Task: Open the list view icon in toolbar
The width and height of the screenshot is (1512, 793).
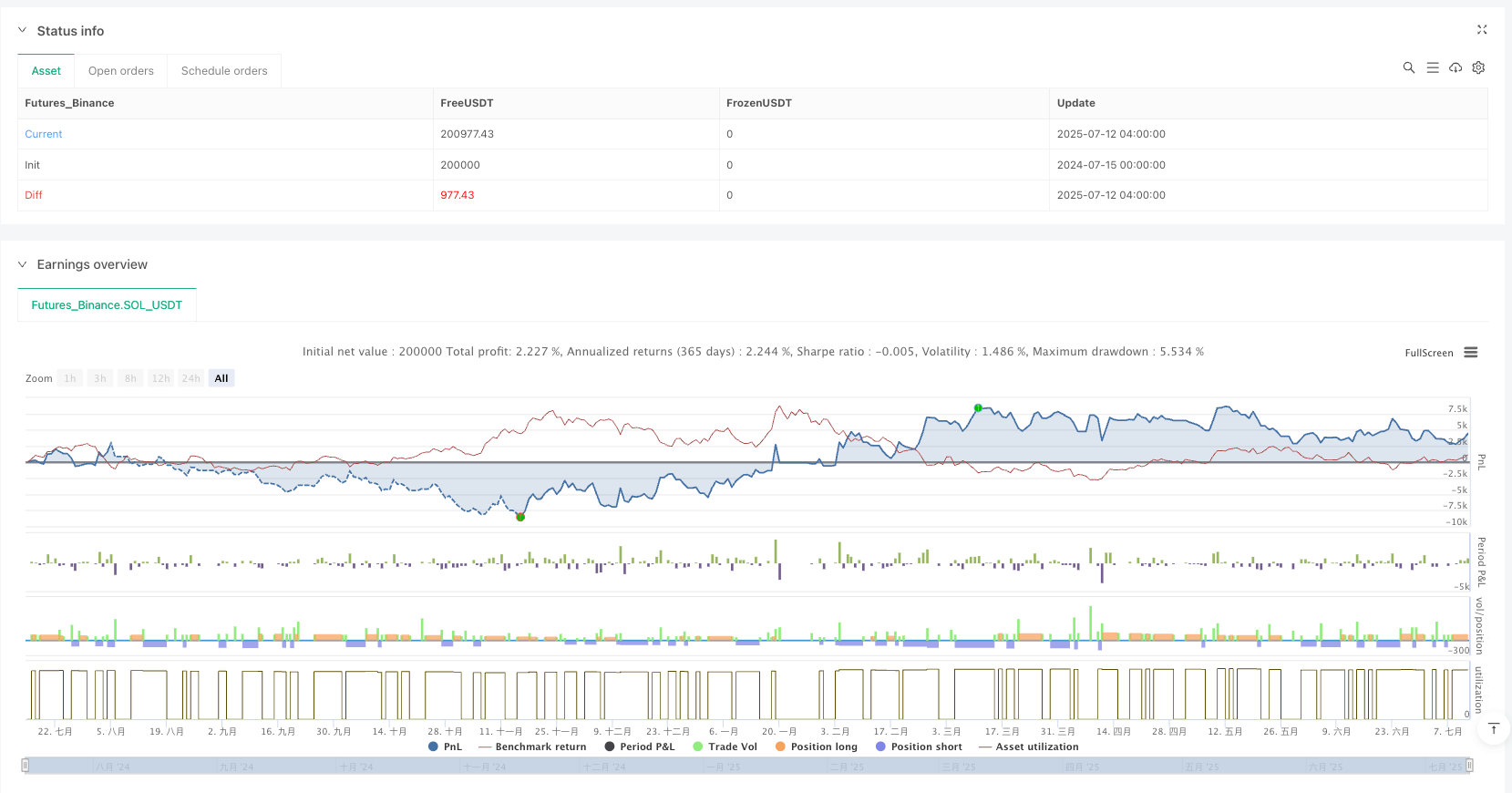Action: (x=1432, y=67)
